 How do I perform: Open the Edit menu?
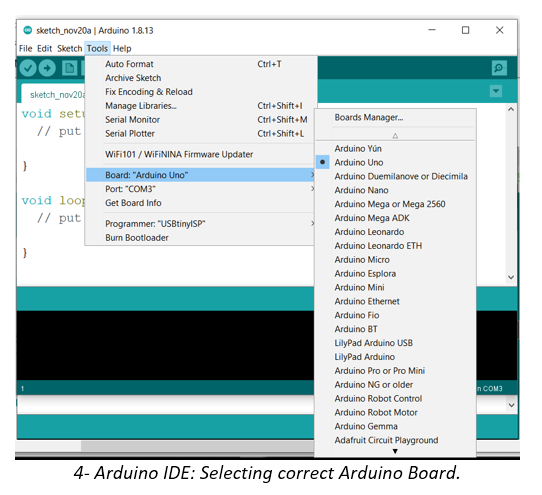coord(44,48)
